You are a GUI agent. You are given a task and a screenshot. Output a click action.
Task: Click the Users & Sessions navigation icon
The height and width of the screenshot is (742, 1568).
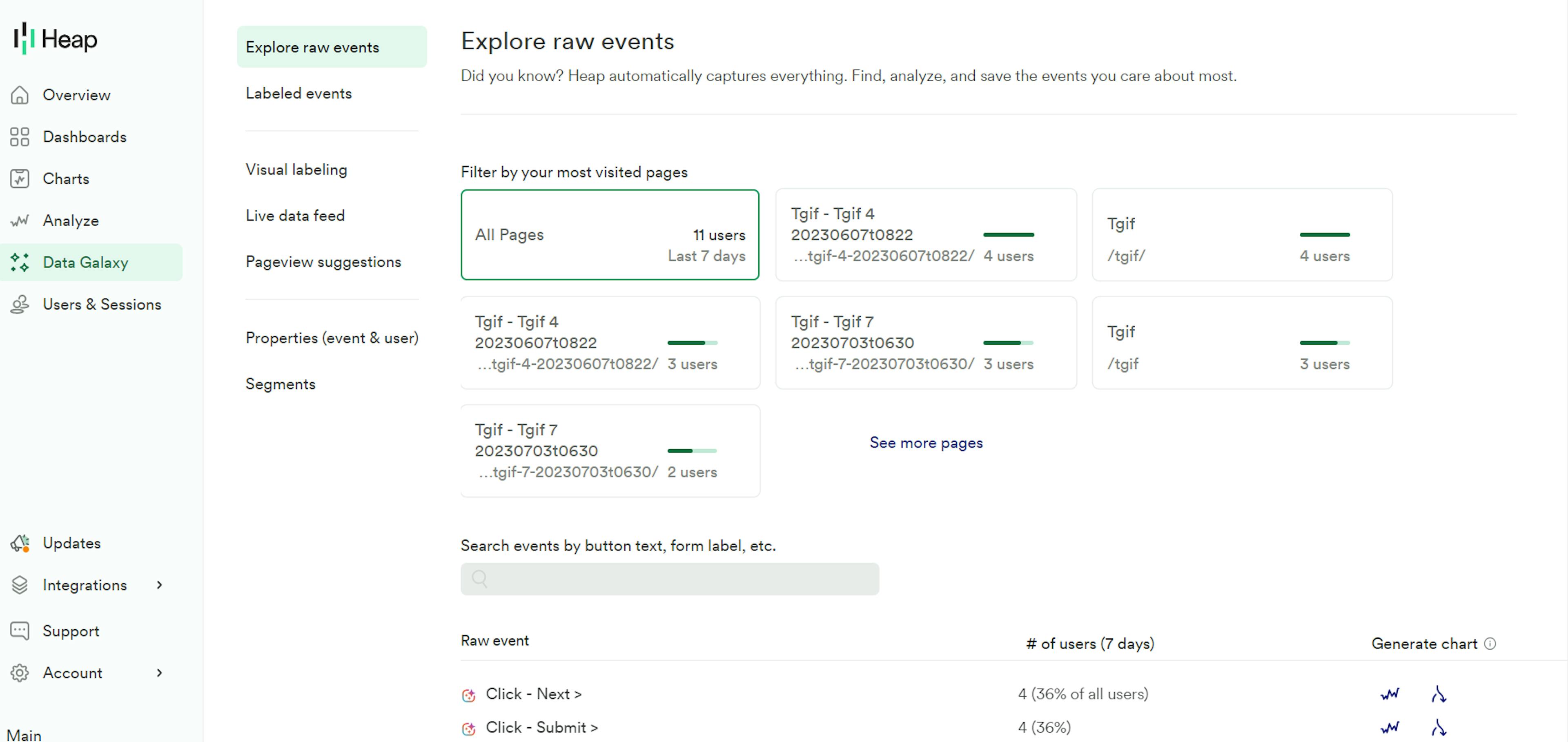22,304
